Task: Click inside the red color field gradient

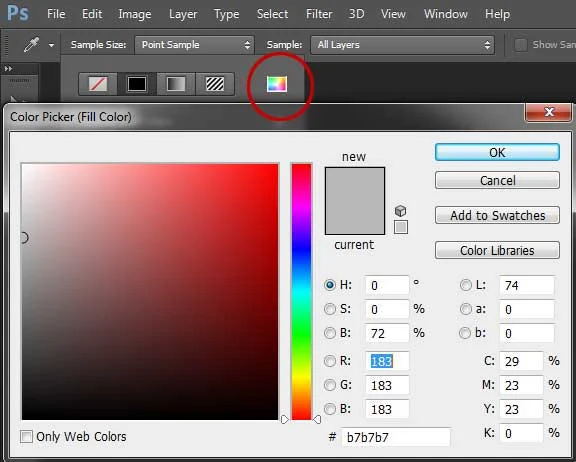Action: point(150,292)
